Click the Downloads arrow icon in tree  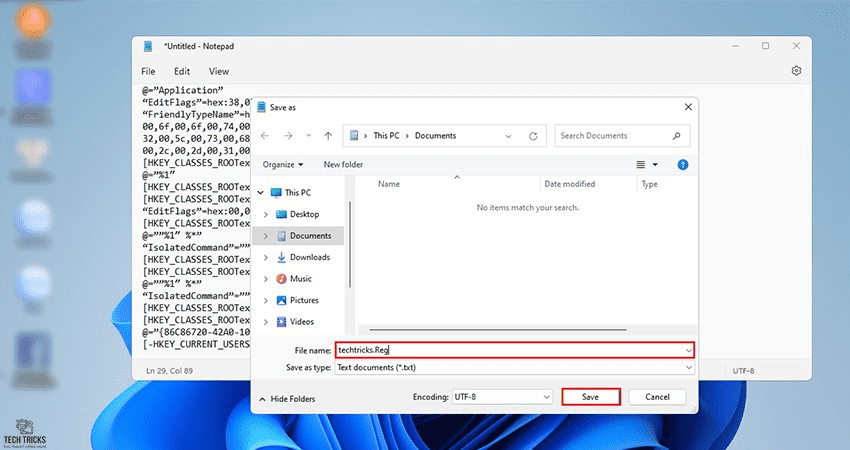pyautogui.click(x=281, y=257)
